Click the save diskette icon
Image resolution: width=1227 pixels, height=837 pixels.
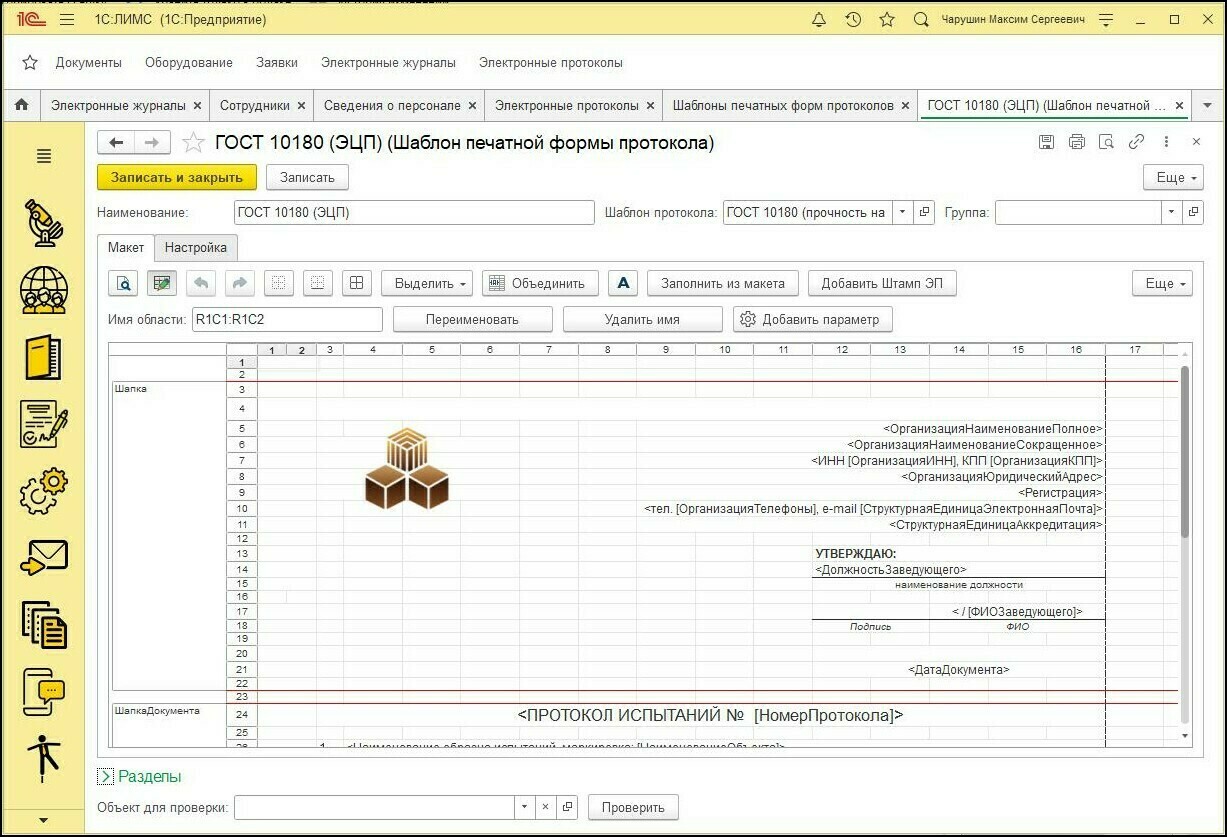point(1046,142)
